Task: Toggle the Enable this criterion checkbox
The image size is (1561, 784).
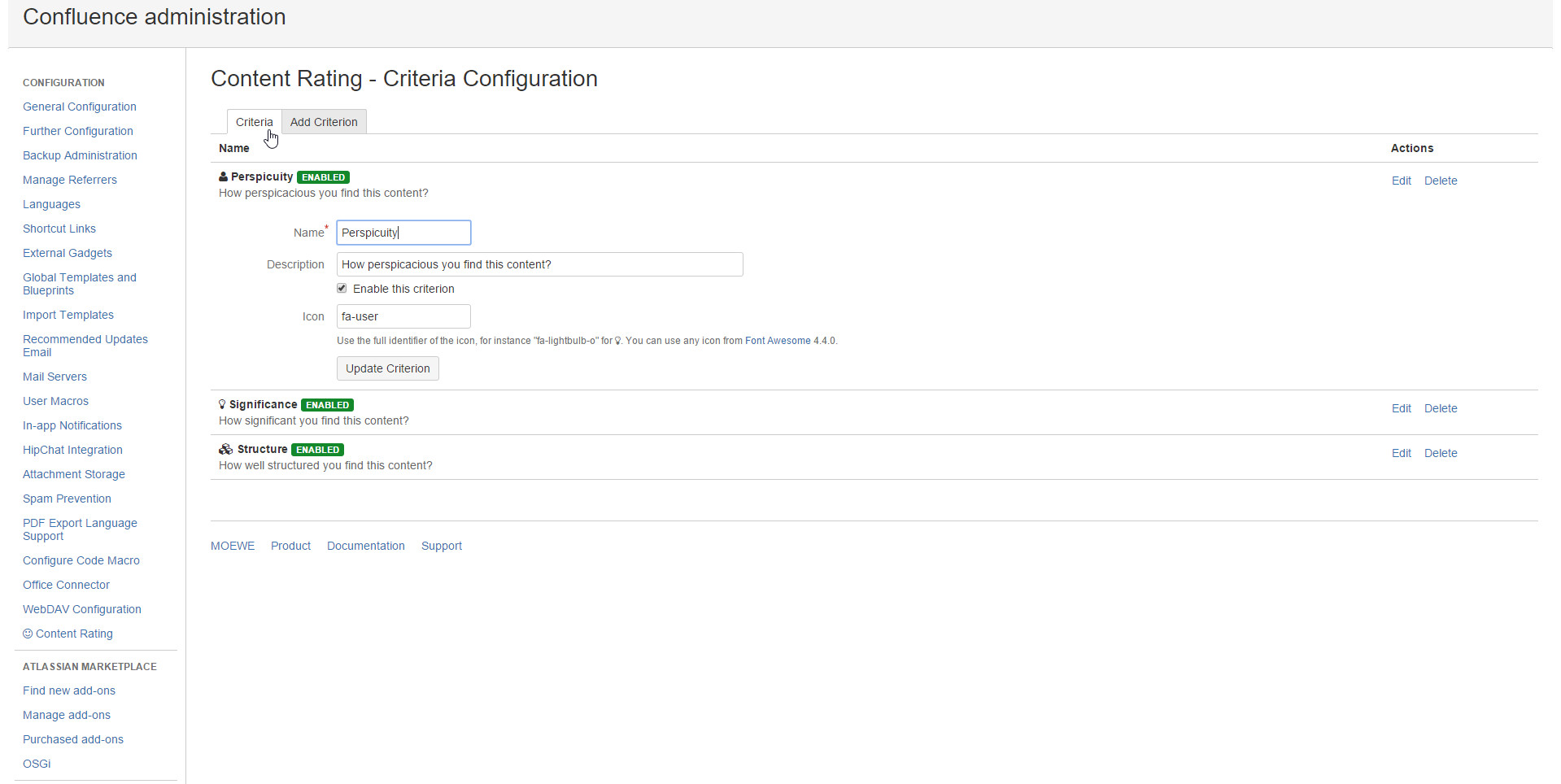Action: (342, 289)
